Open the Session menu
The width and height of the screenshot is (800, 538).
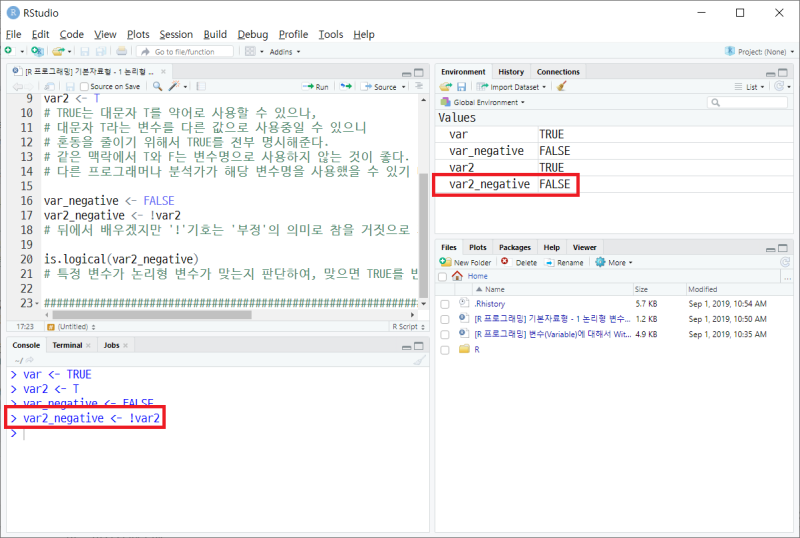pos(176,34)
